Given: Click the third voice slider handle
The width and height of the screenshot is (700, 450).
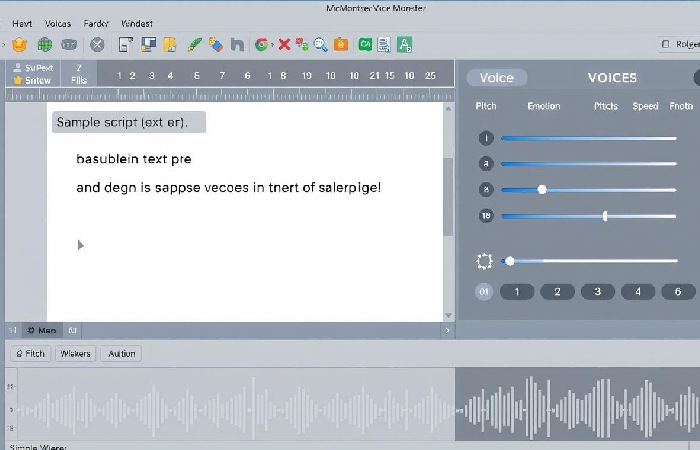Looking at the screenshot, I should (x=542, y=189).
